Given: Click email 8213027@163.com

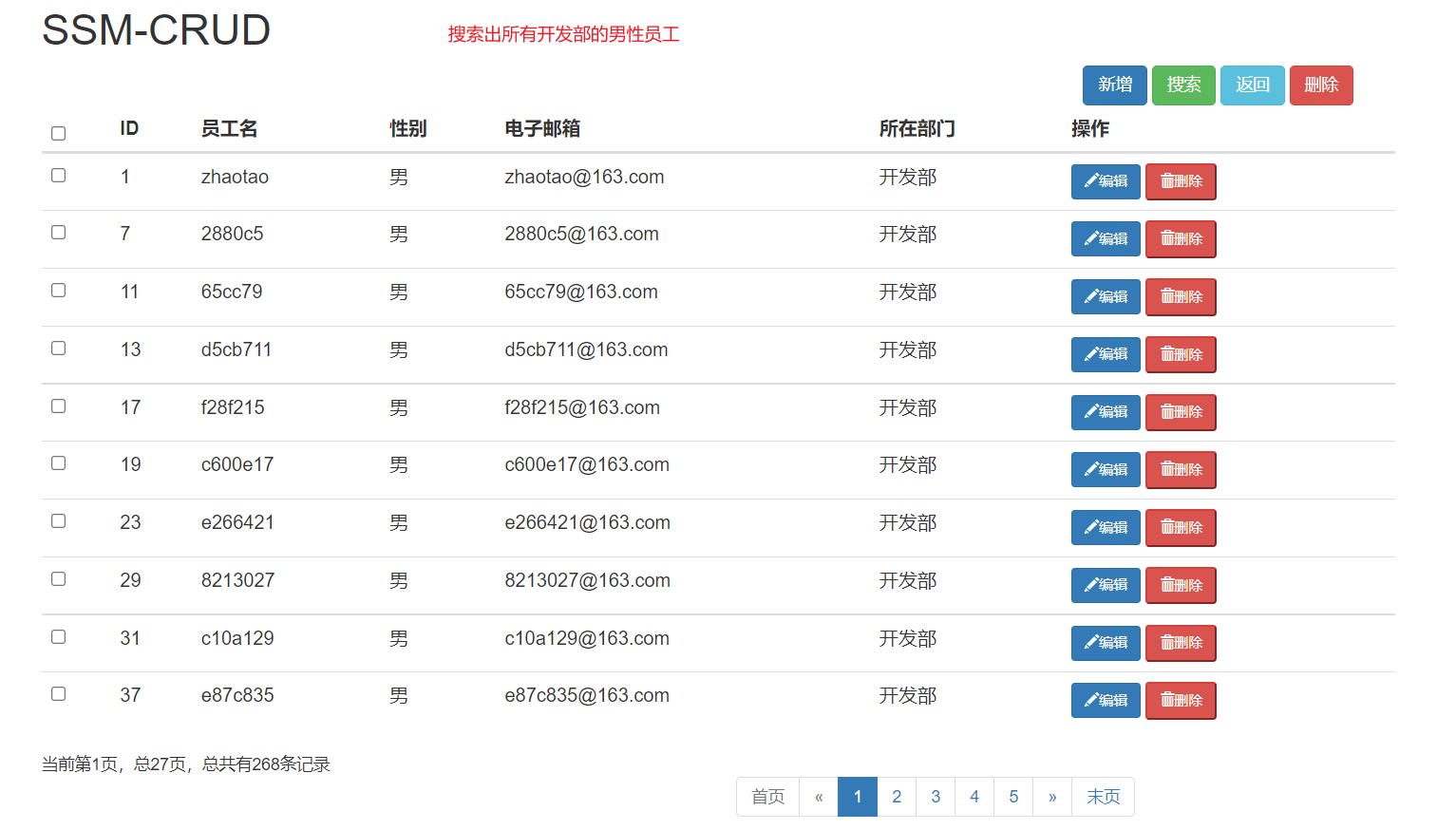Looking at the screenshot, I should coord(587,580).
